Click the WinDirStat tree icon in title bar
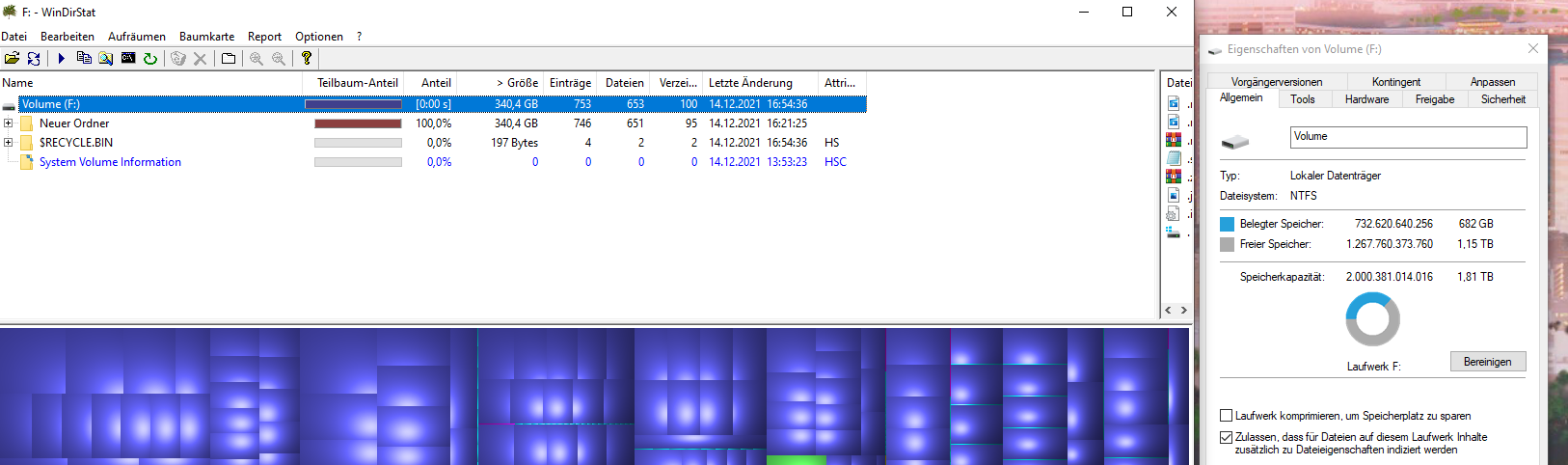 pyautogui.click(x=10, y=12)
